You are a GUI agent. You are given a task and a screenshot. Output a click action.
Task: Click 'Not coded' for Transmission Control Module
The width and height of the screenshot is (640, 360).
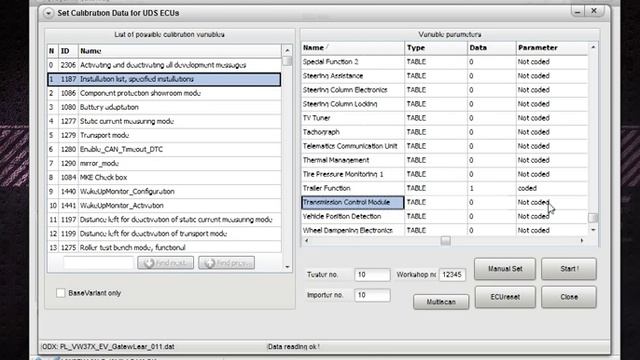click(533, 202)
